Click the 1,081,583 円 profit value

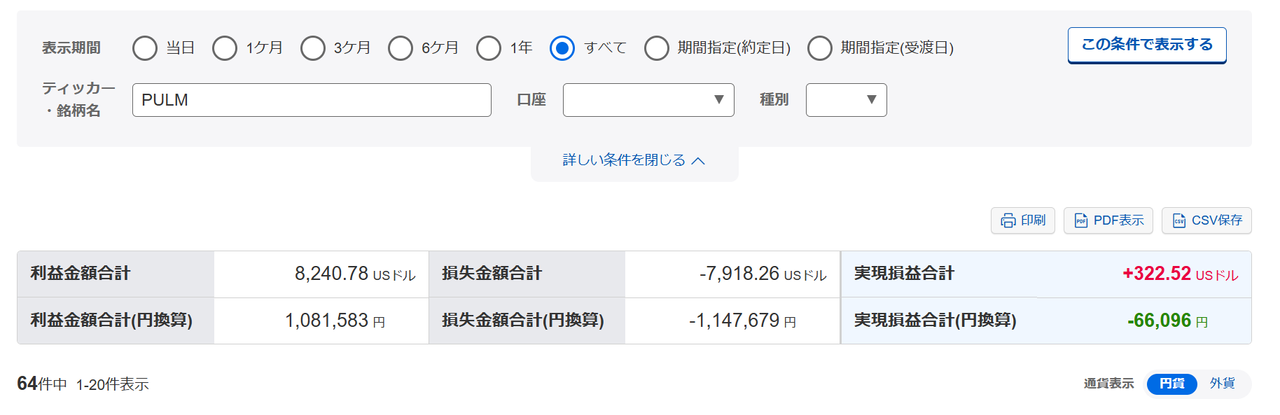coord(335,321)
